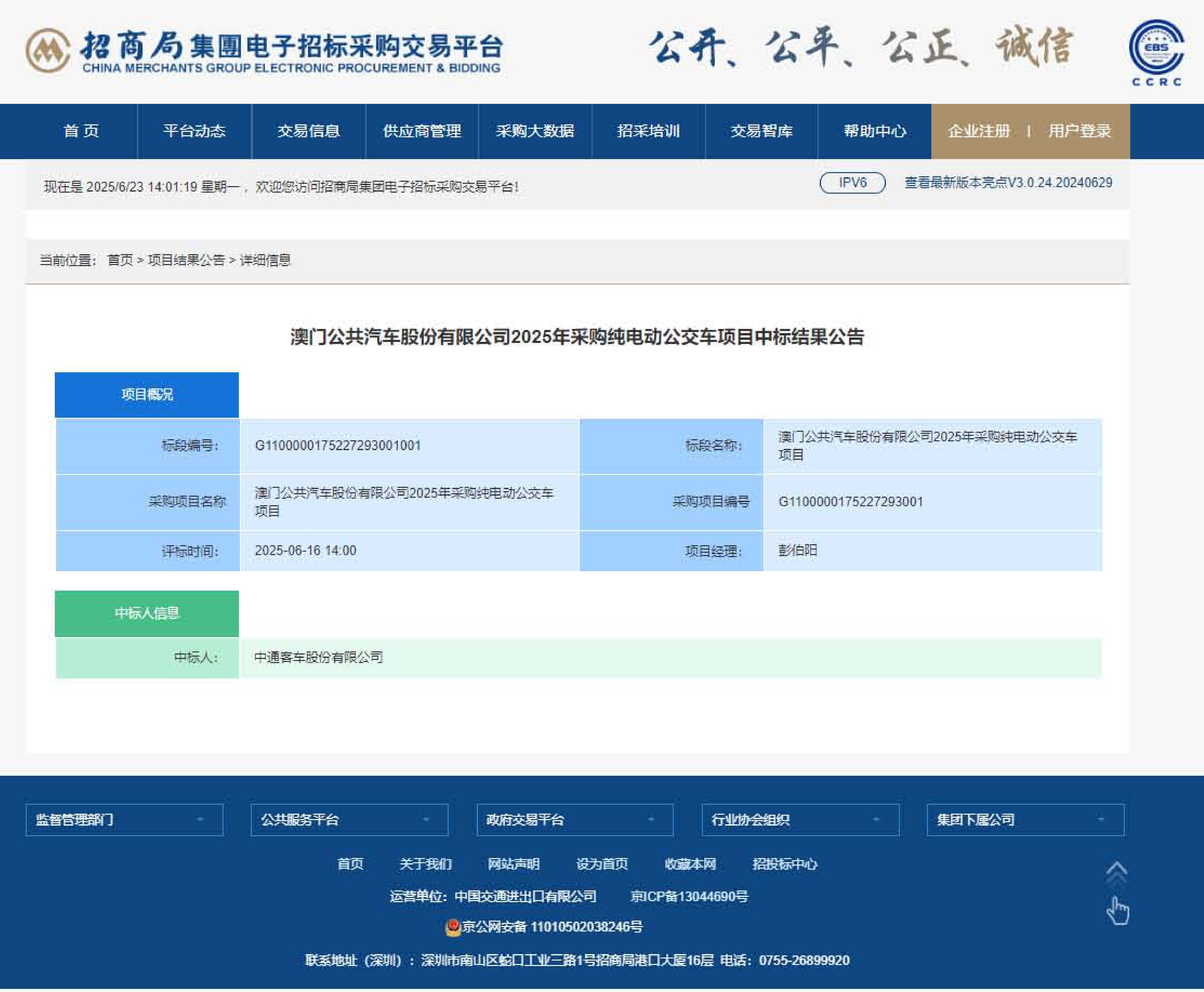This screenshot has height=992, width=1204.
Task: Open the 首页 navigation menu item
Action: [x=81, y=131]
